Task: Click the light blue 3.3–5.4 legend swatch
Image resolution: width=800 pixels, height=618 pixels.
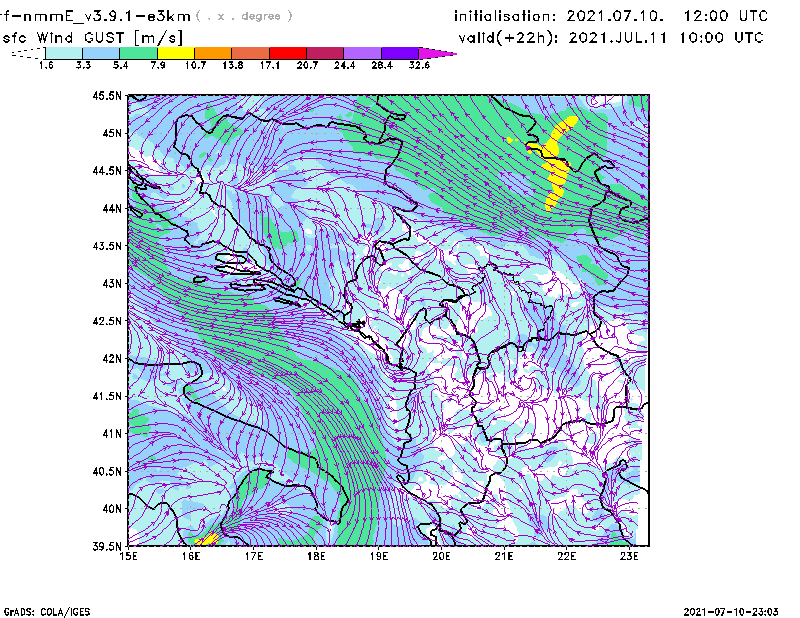Action: point(101,53)
